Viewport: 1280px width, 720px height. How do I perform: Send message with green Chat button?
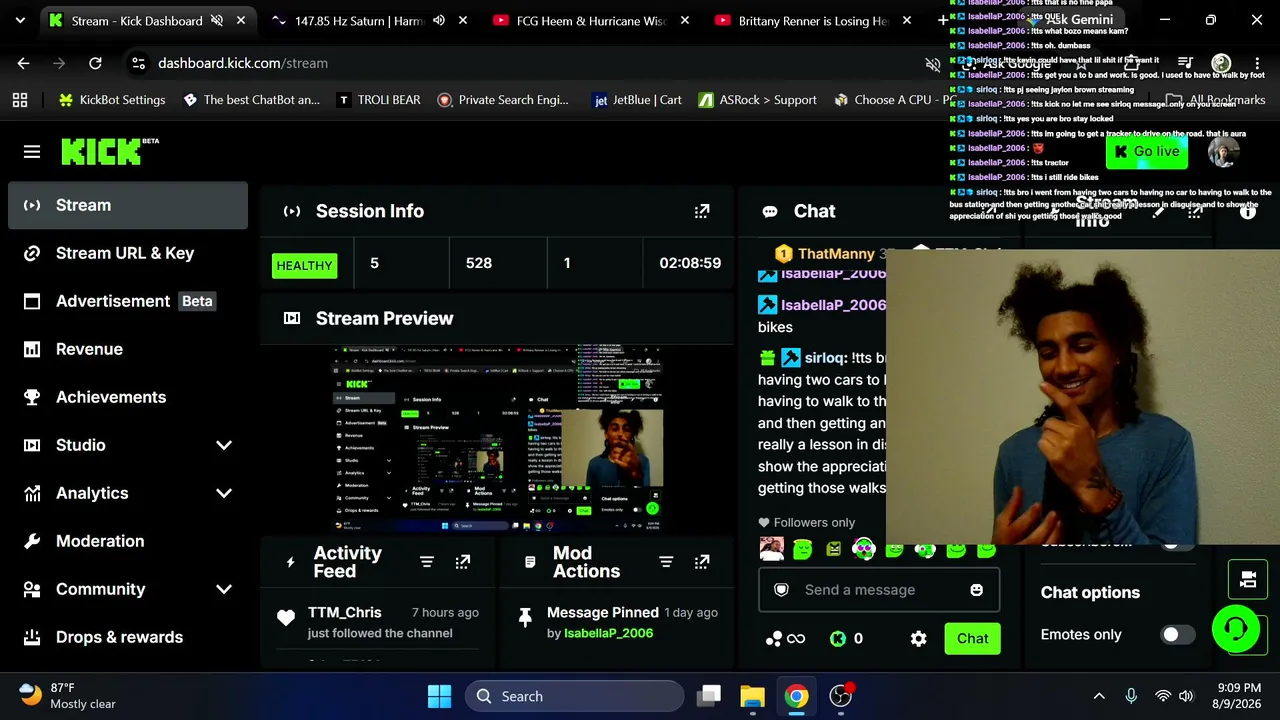pyautogui.click(x=972, y=638)
